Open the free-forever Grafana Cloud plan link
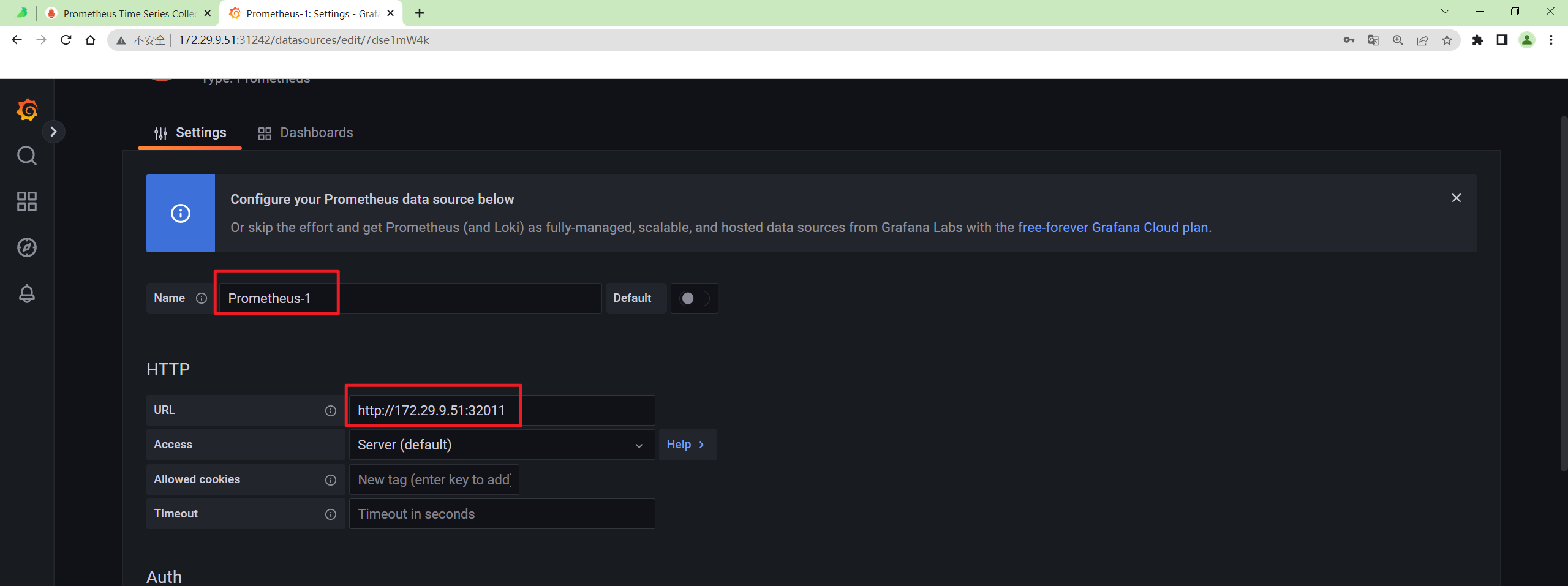Screen dimensions: 1568x586 (x=1113, y=227)
